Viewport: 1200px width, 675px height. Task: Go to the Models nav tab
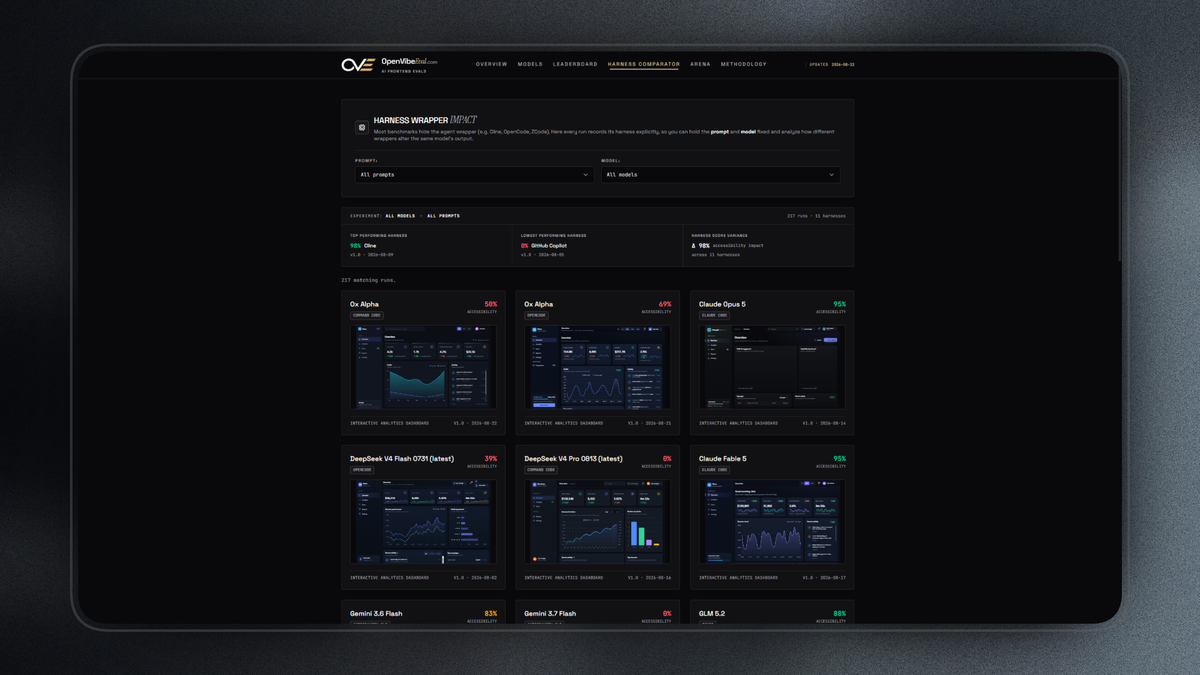coord(530,64)
